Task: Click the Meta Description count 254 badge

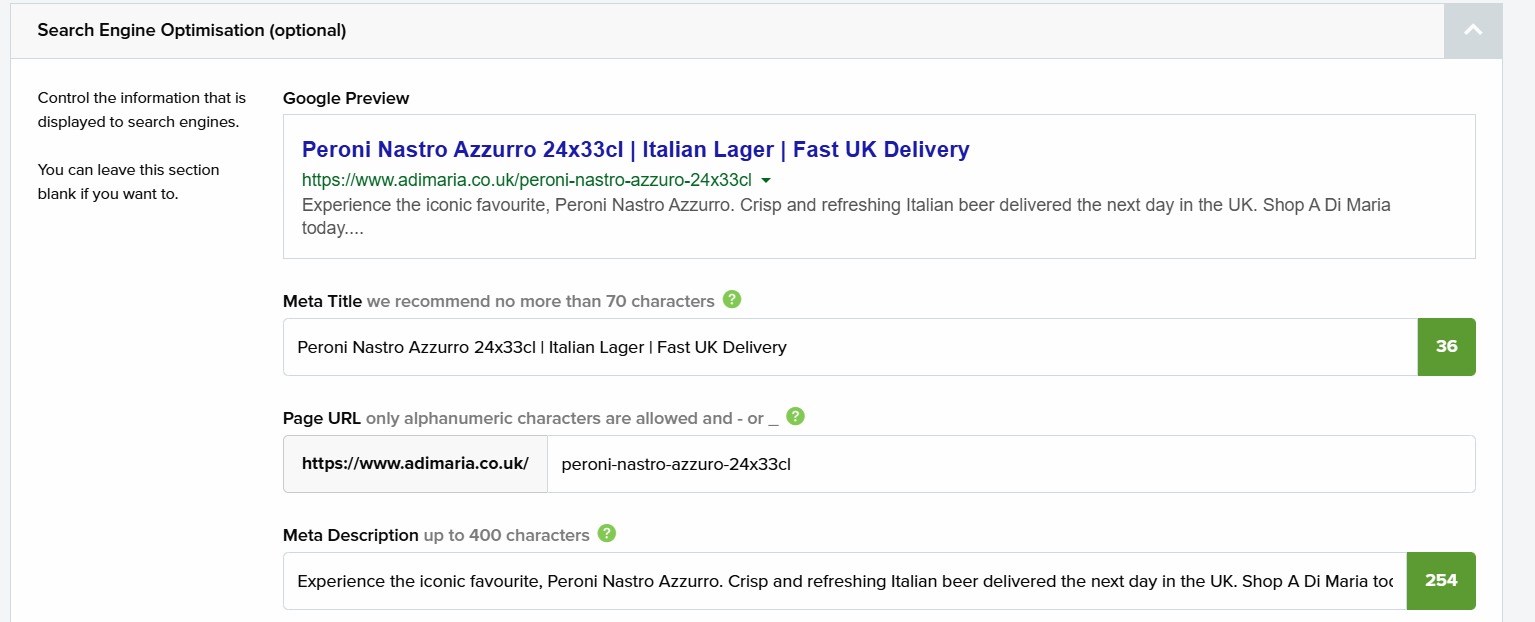Action: (x=1441, y=581)
